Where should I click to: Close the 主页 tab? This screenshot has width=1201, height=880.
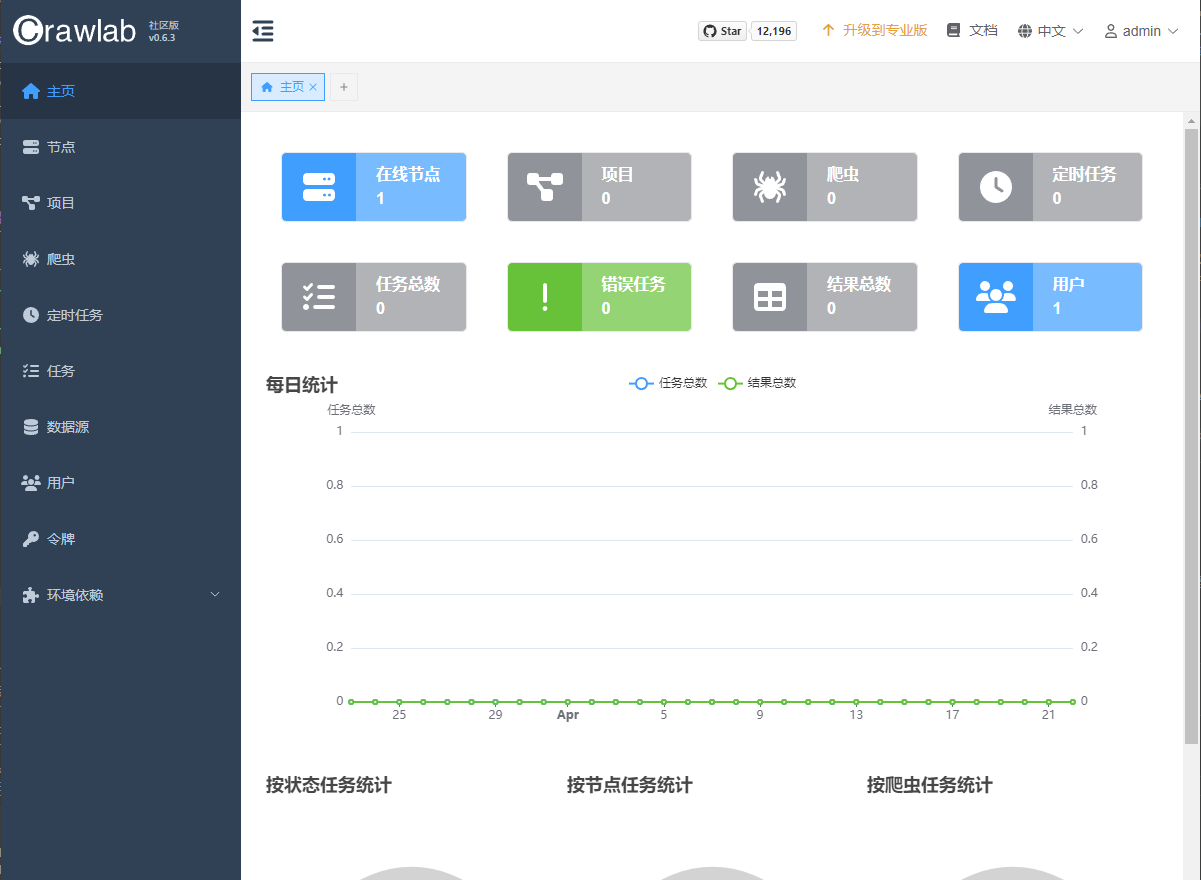[x=313, y=87]
